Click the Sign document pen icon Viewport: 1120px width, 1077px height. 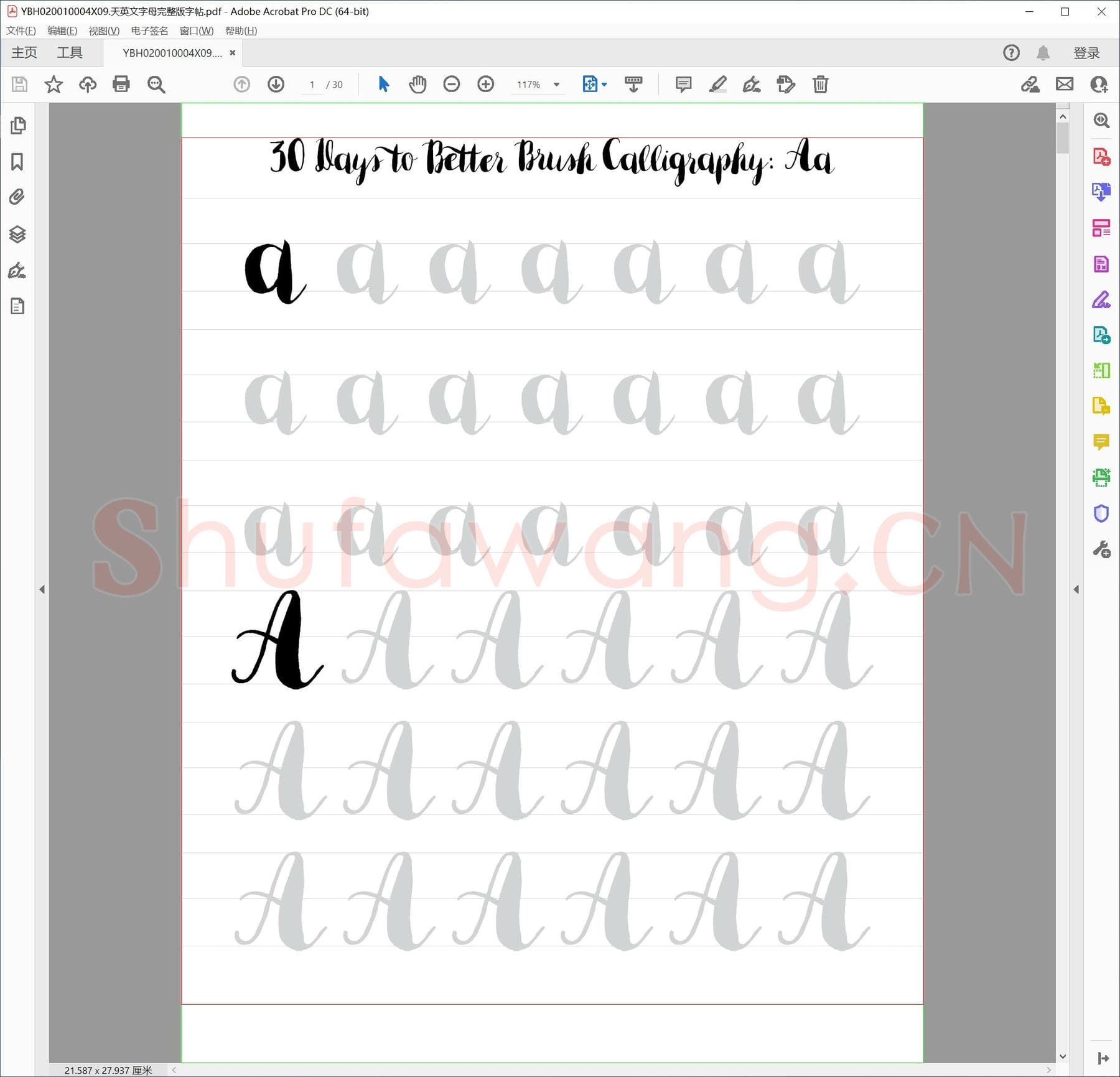752,84
